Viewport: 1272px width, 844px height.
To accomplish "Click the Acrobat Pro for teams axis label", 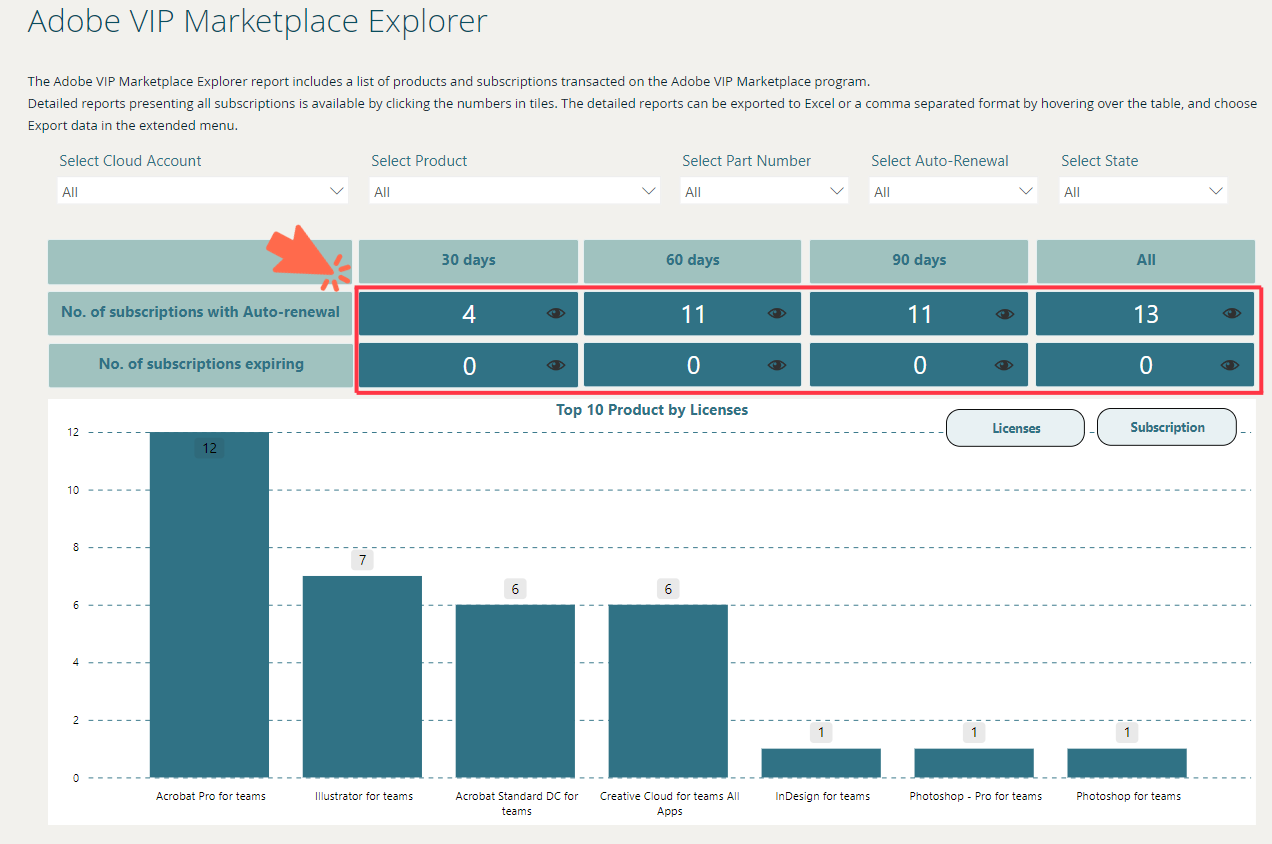I will click(x=211, y=797).
